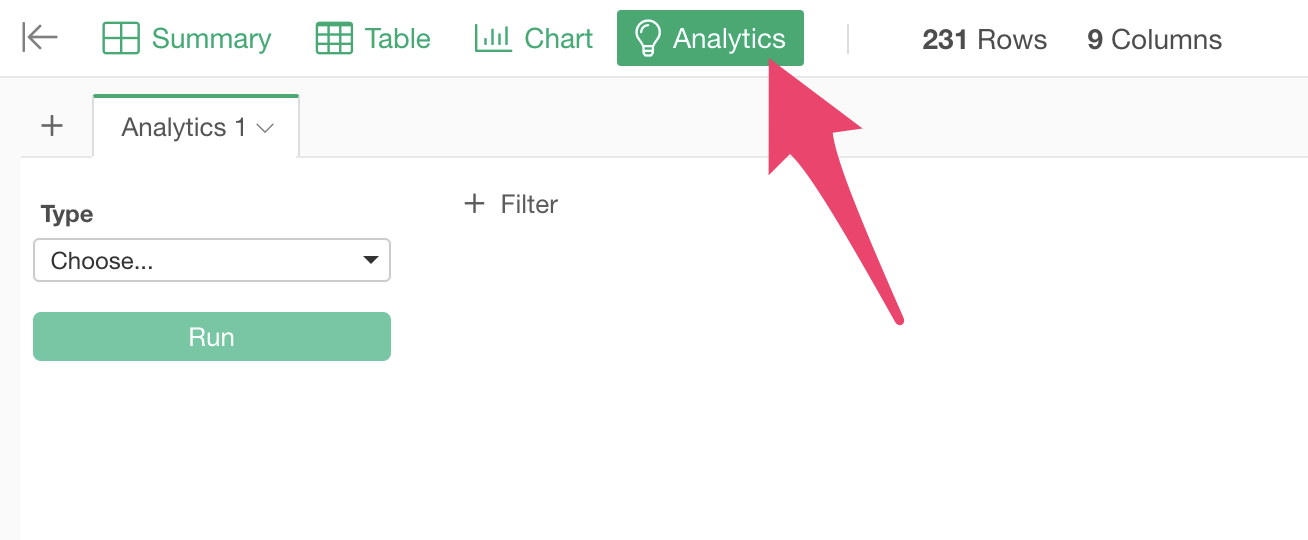Image resolution: width=1308 pixels, height=540 pixels.
Task: Click the 9 Columns indicator
Action: [1154, 40]
